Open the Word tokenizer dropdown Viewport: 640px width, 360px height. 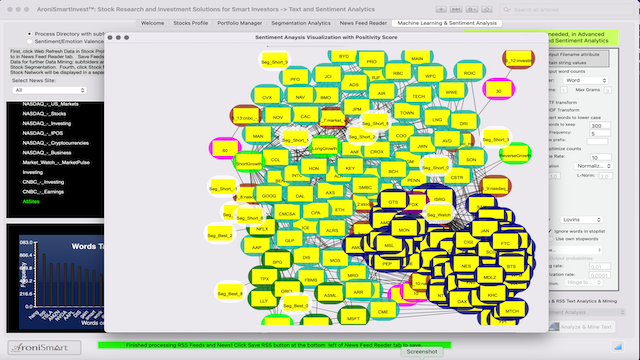pyautogui.click(x=586, y=80)
